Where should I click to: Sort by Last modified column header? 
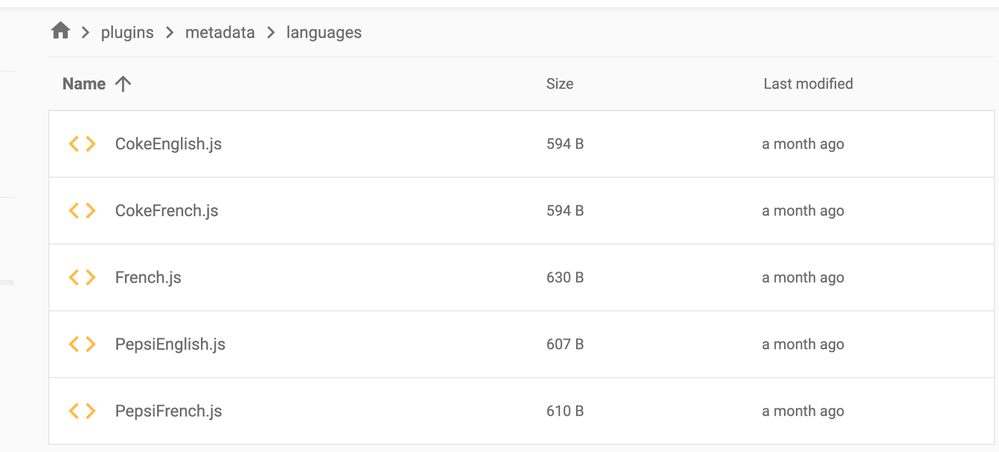pos(807,84)
